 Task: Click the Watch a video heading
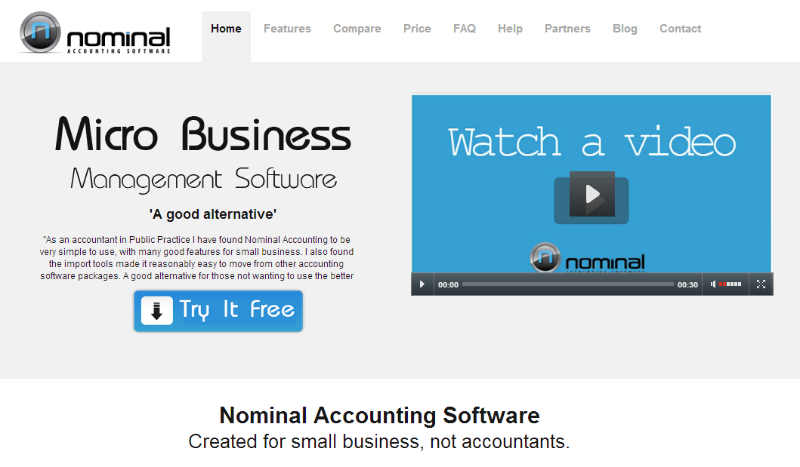point(592,142)
